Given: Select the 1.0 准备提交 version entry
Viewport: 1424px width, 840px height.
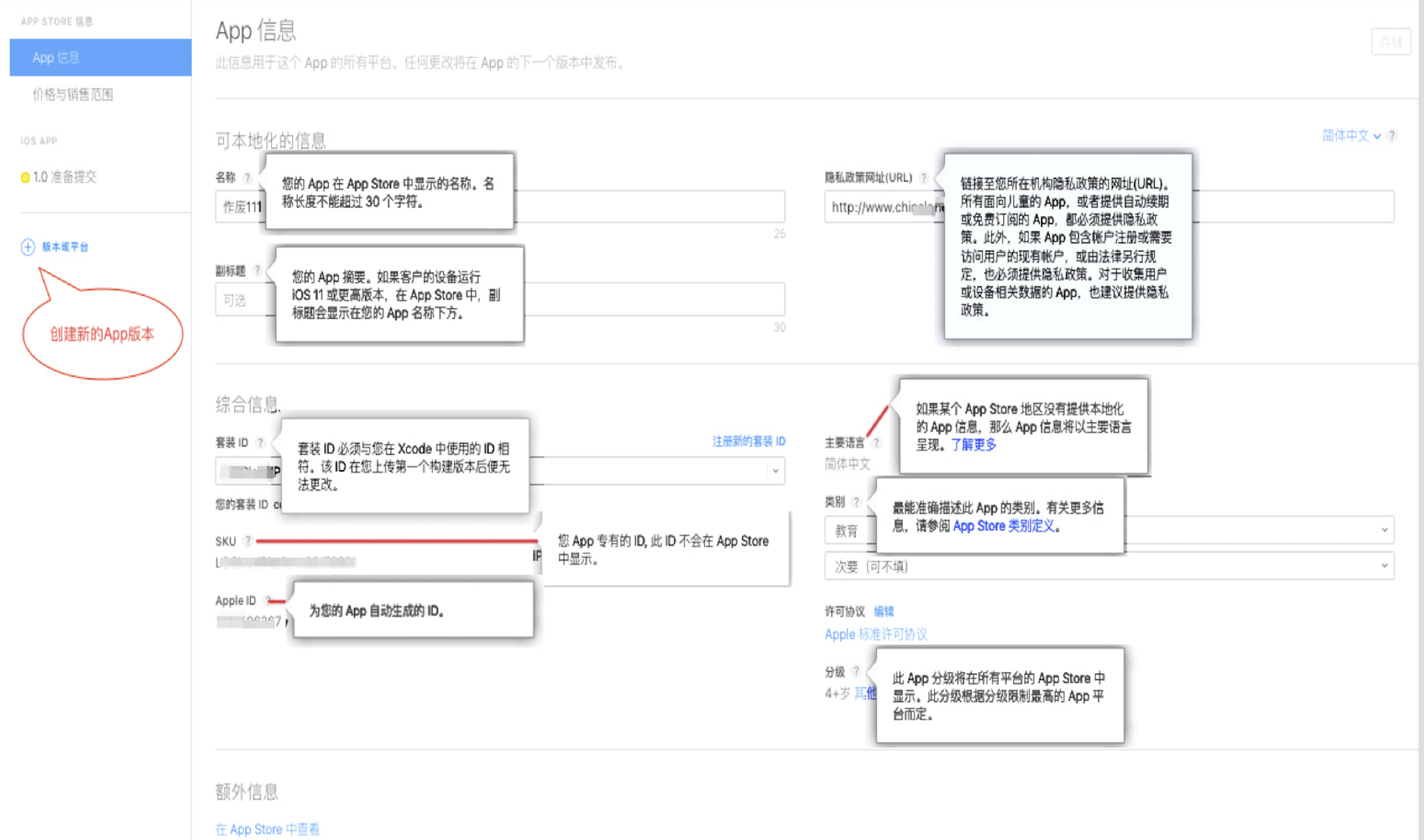Looking at the screenshot, I should point(59,177).
